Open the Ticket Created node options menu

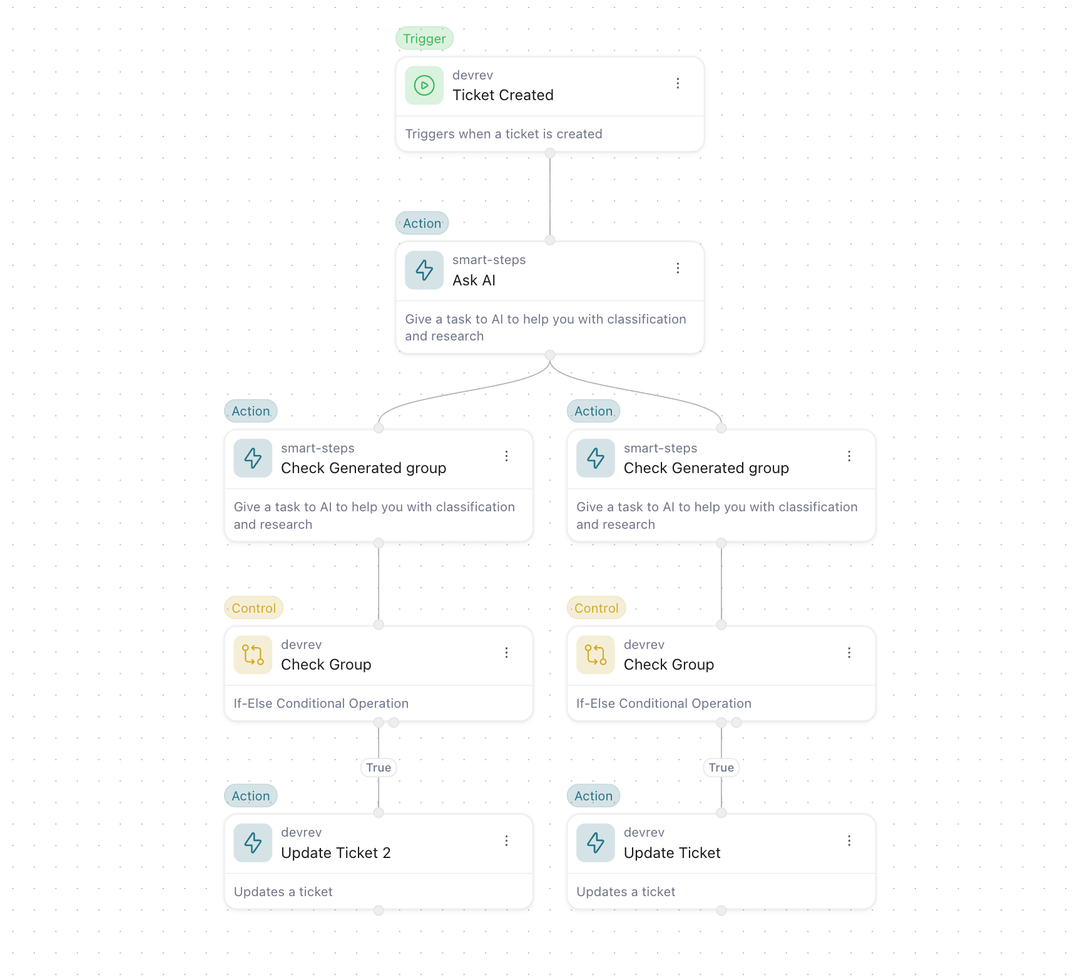click(677, 85)
